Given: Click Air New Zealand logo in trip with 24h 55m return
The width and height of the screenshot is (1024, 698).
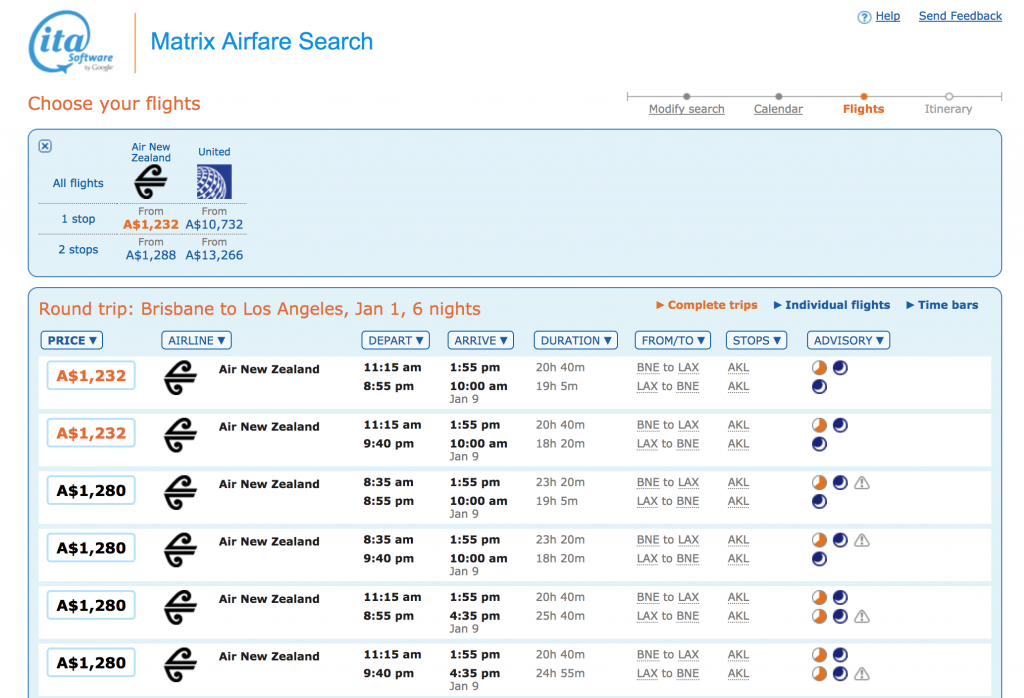Looking at the screenshot, I should click(180, 665).
